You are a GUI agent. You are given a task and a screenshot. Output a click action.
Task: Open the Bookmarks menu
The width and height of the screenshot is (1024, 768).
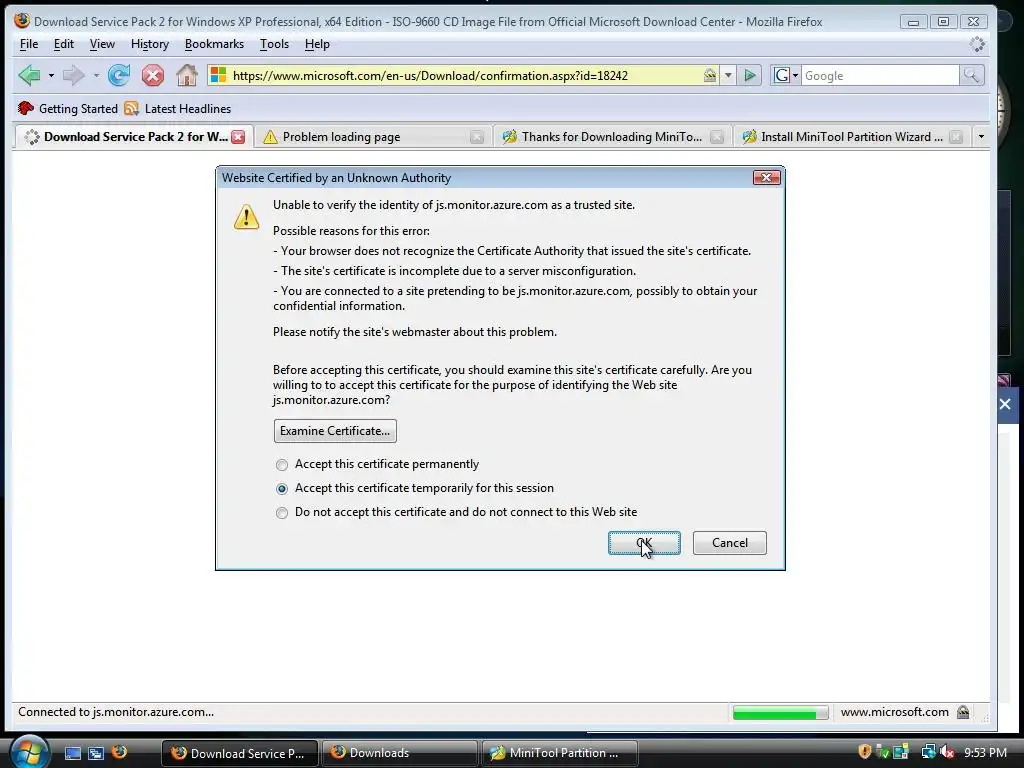(214, 44)
